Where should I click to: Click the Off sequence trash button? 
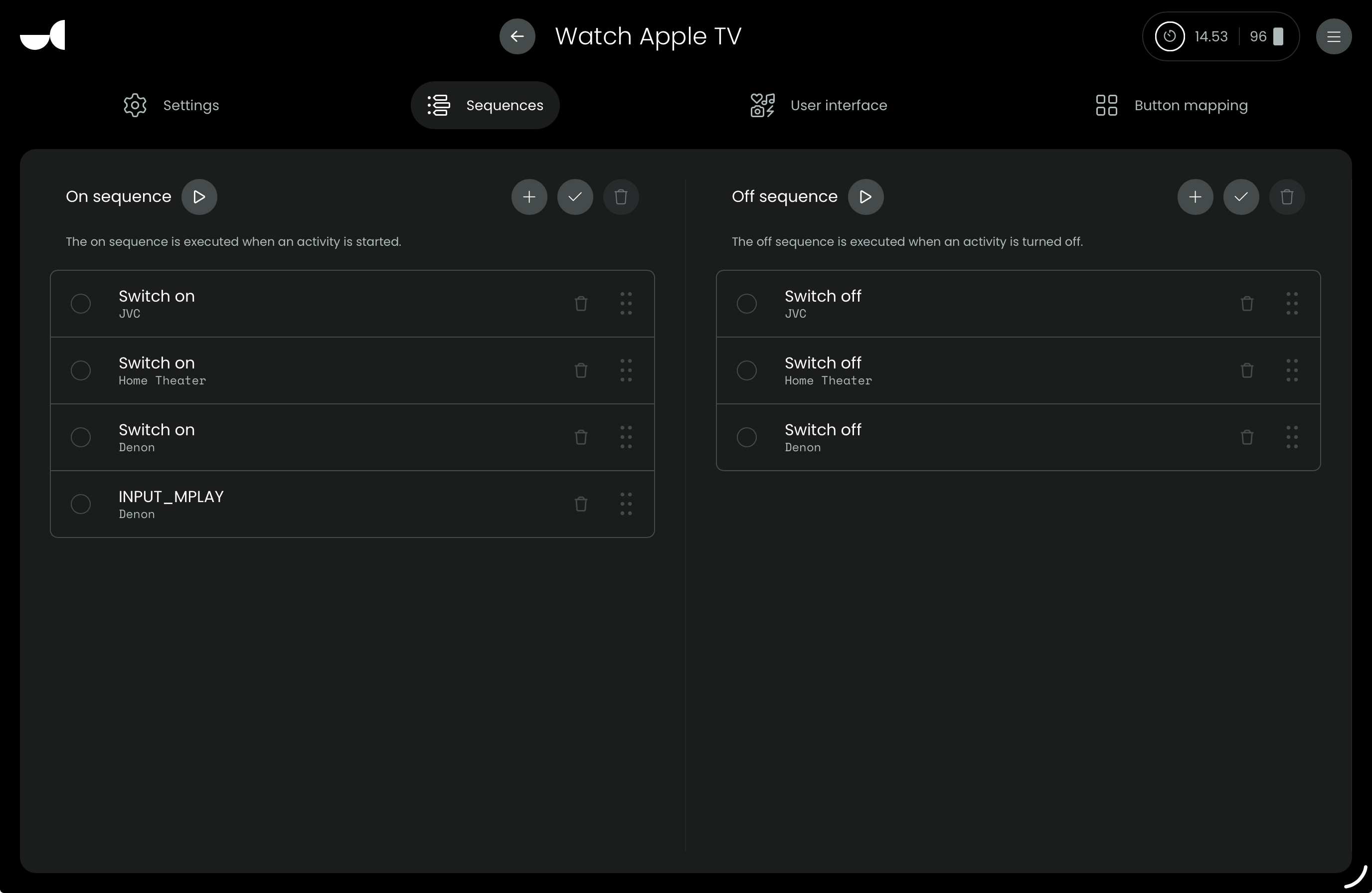pos(1287,197)
